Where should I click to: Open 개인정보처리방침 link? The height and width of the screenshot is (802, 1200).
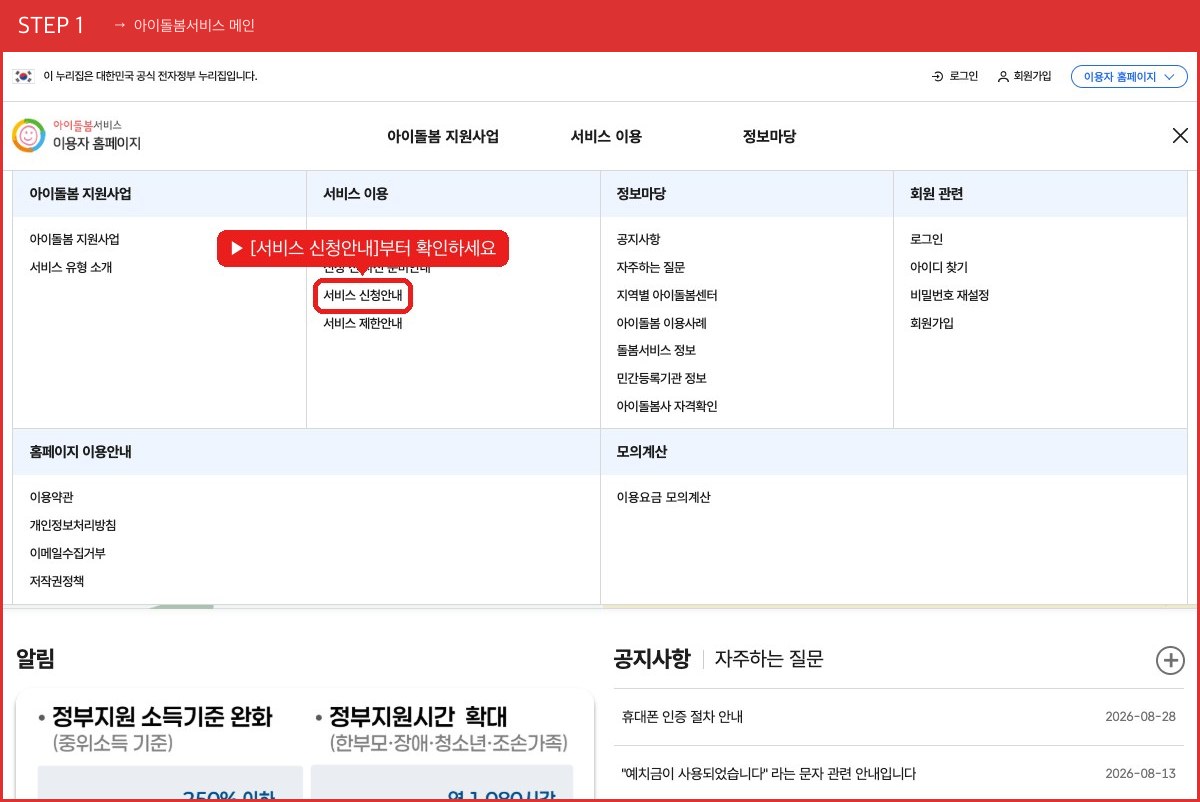(x=73, y=526)
